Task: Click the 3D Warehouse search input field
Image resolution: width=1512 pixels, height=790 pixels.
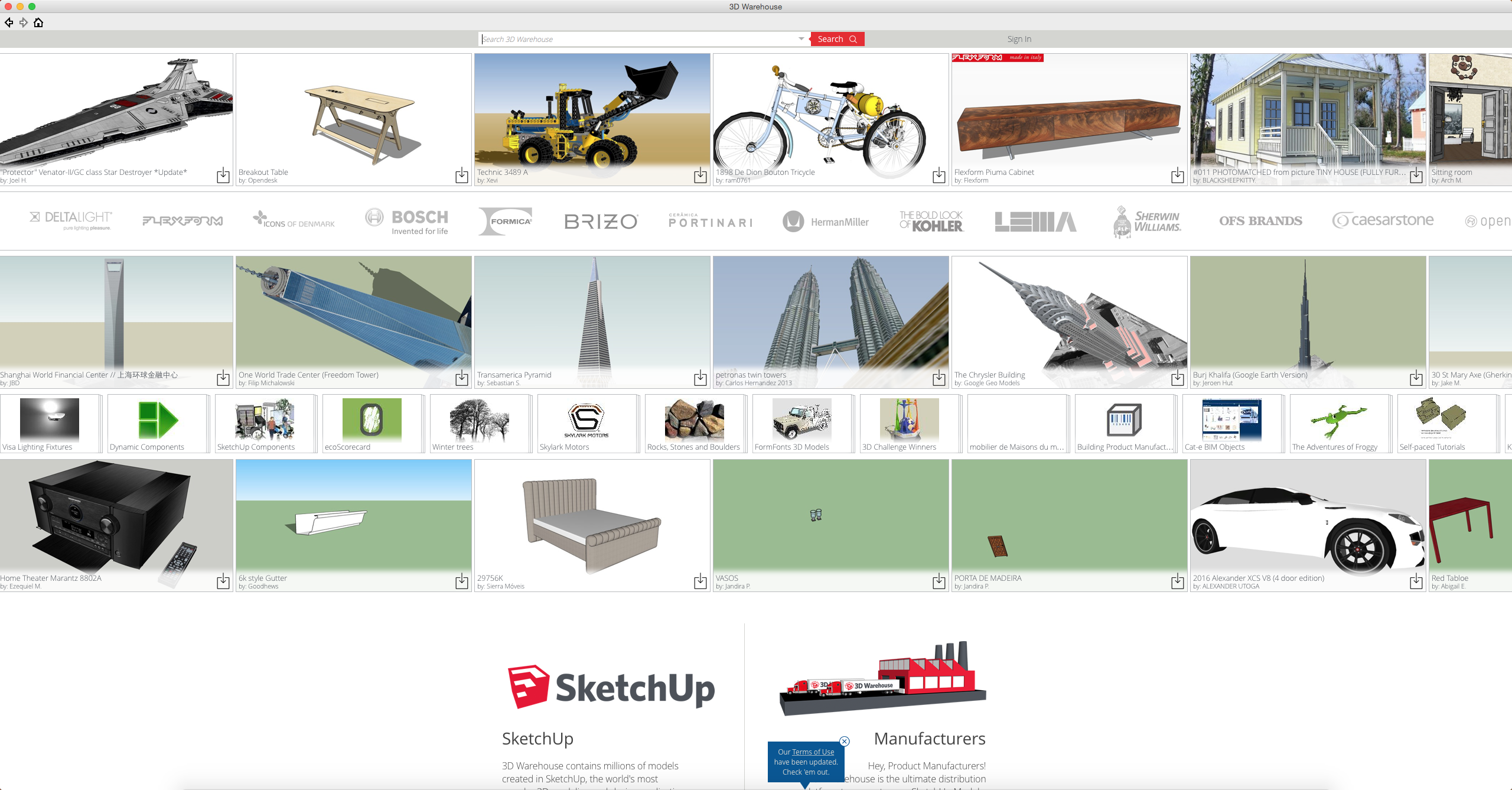Action: coord(640,39)
